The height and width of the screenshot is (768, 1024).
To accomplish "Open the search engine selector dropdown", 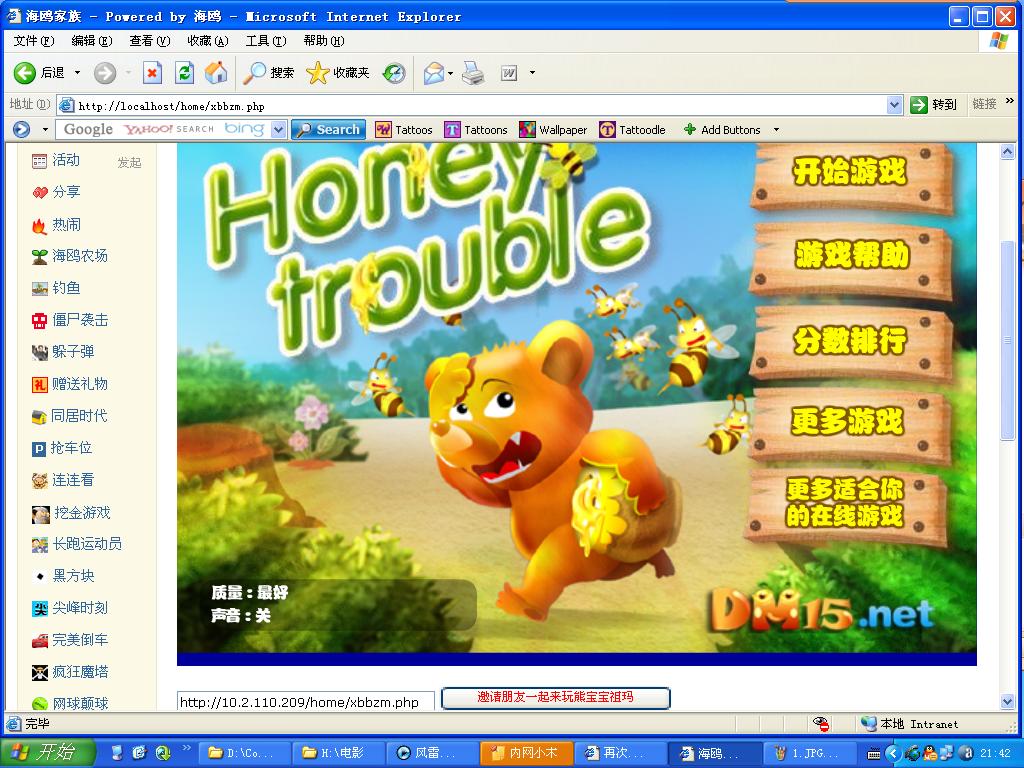I will (279, 129).
